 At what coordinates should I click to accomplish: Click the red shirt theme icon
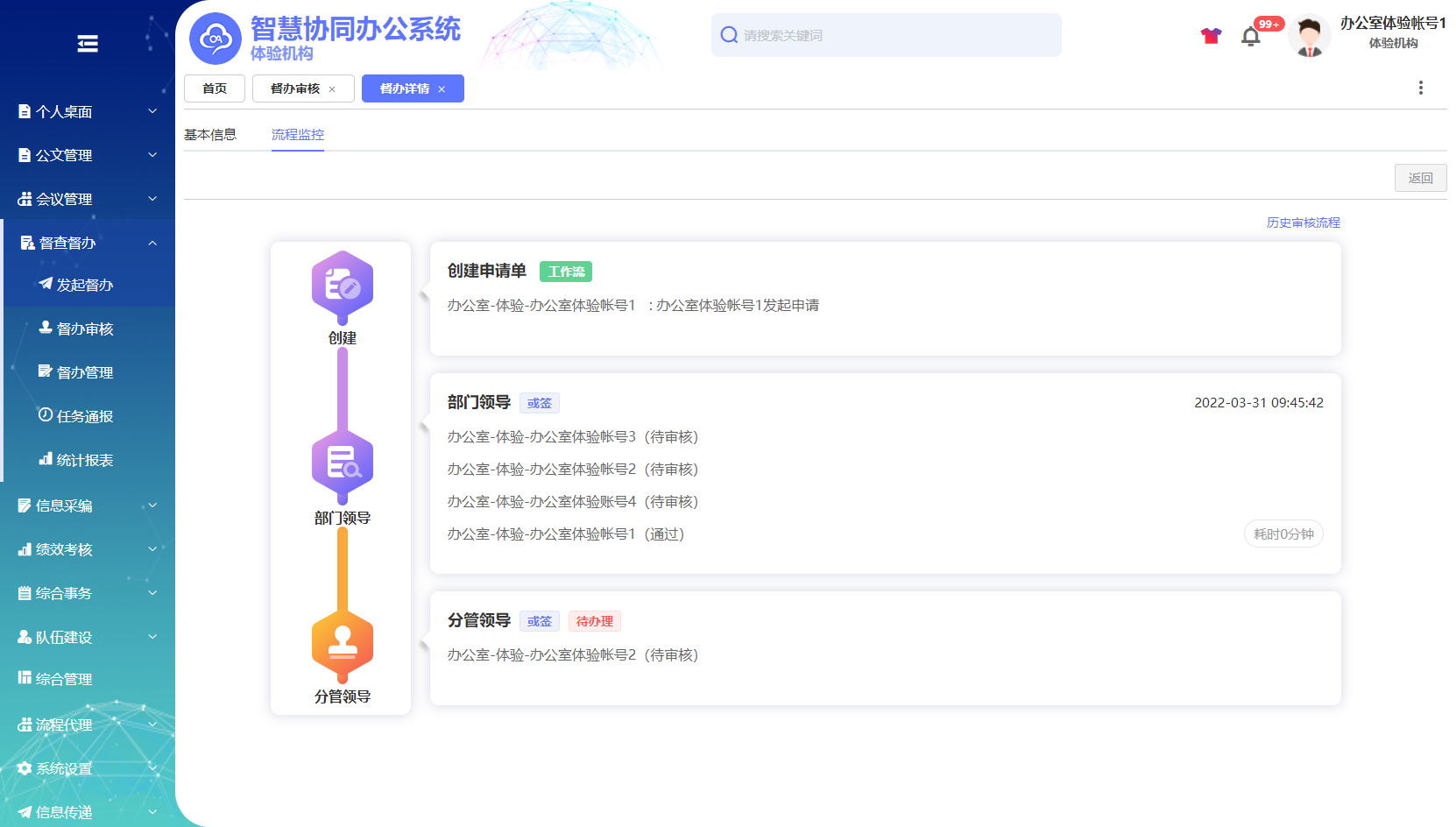1211,36
